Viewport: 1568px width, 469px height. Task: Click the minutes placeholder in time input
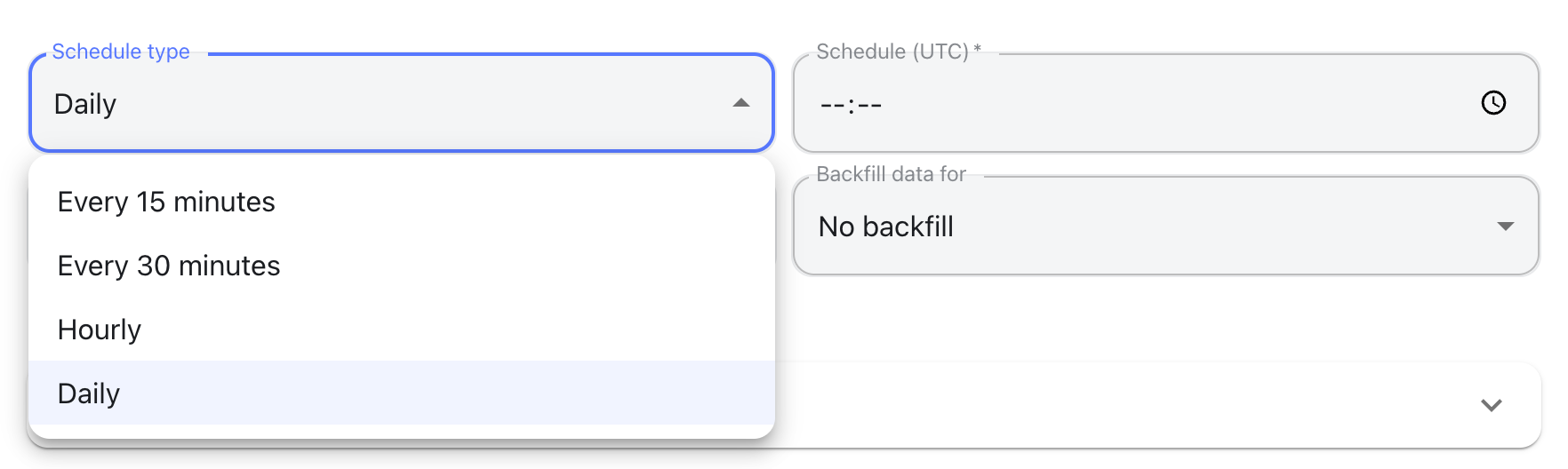tap(870, 106)
